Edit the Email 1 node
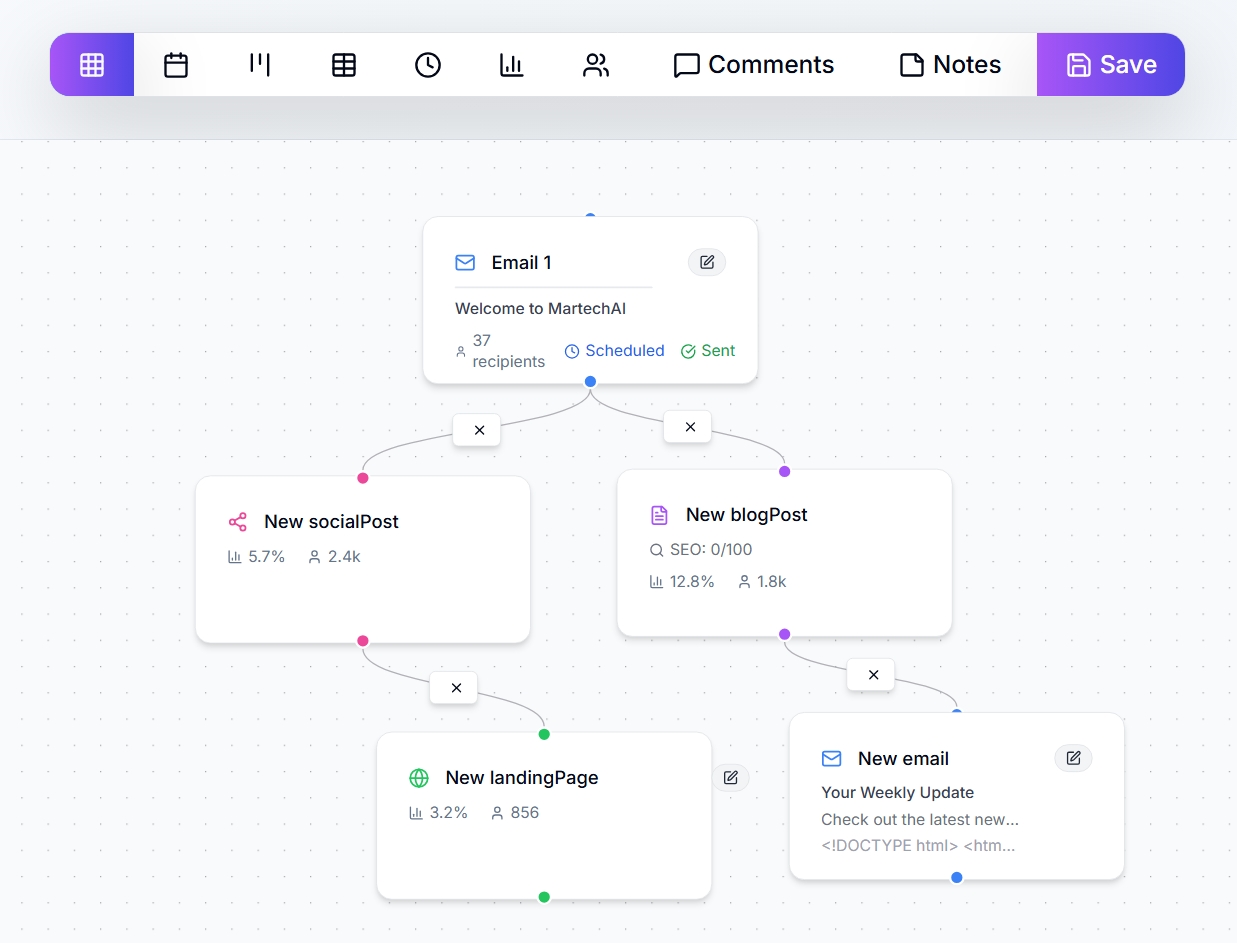1237x943 pixels. (707, 262)
